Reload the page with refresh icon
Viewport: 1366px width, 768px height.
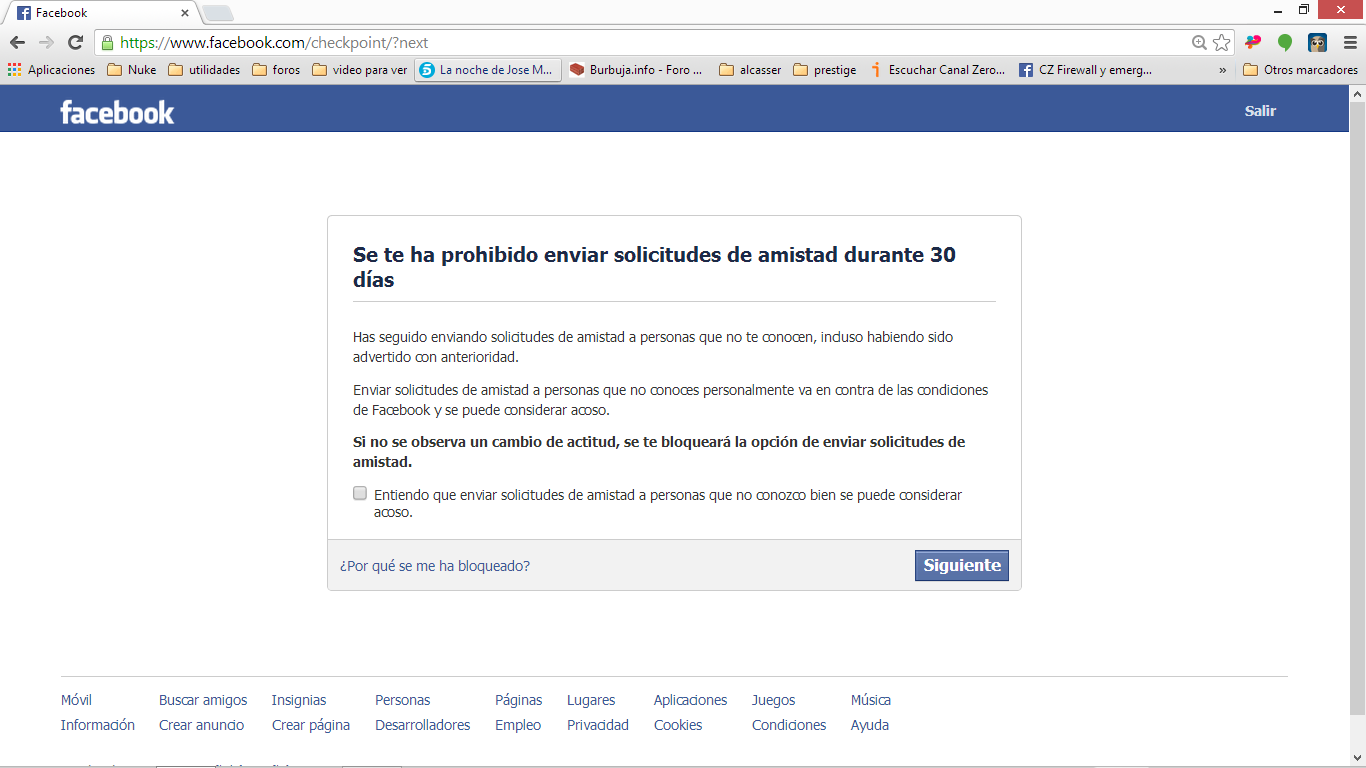point(75,43)
